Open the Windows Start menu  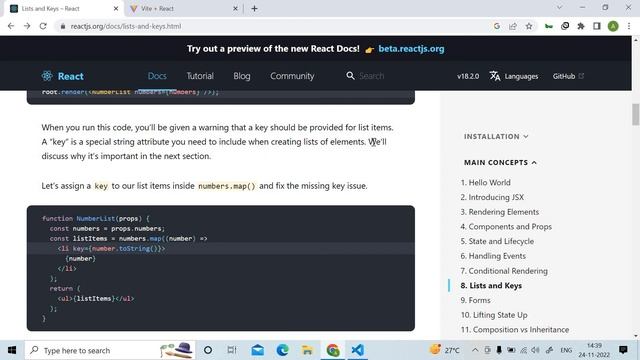tap(12, 350)
